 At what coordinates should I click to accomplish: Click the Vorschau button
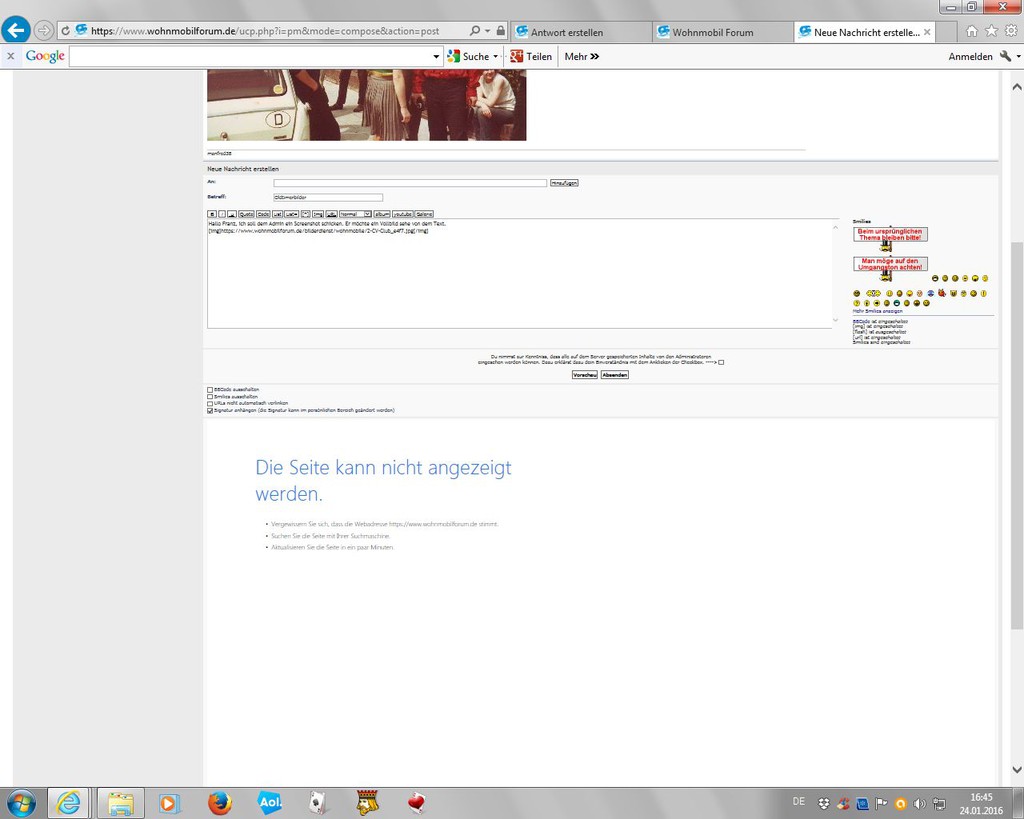[584, 375]
